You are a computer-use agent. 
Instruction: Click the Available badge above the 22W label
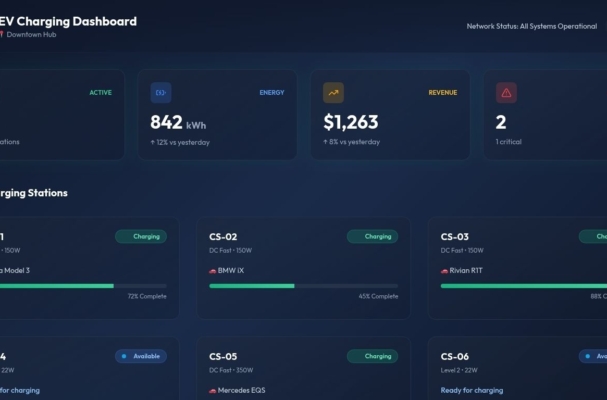click(141, 356)
